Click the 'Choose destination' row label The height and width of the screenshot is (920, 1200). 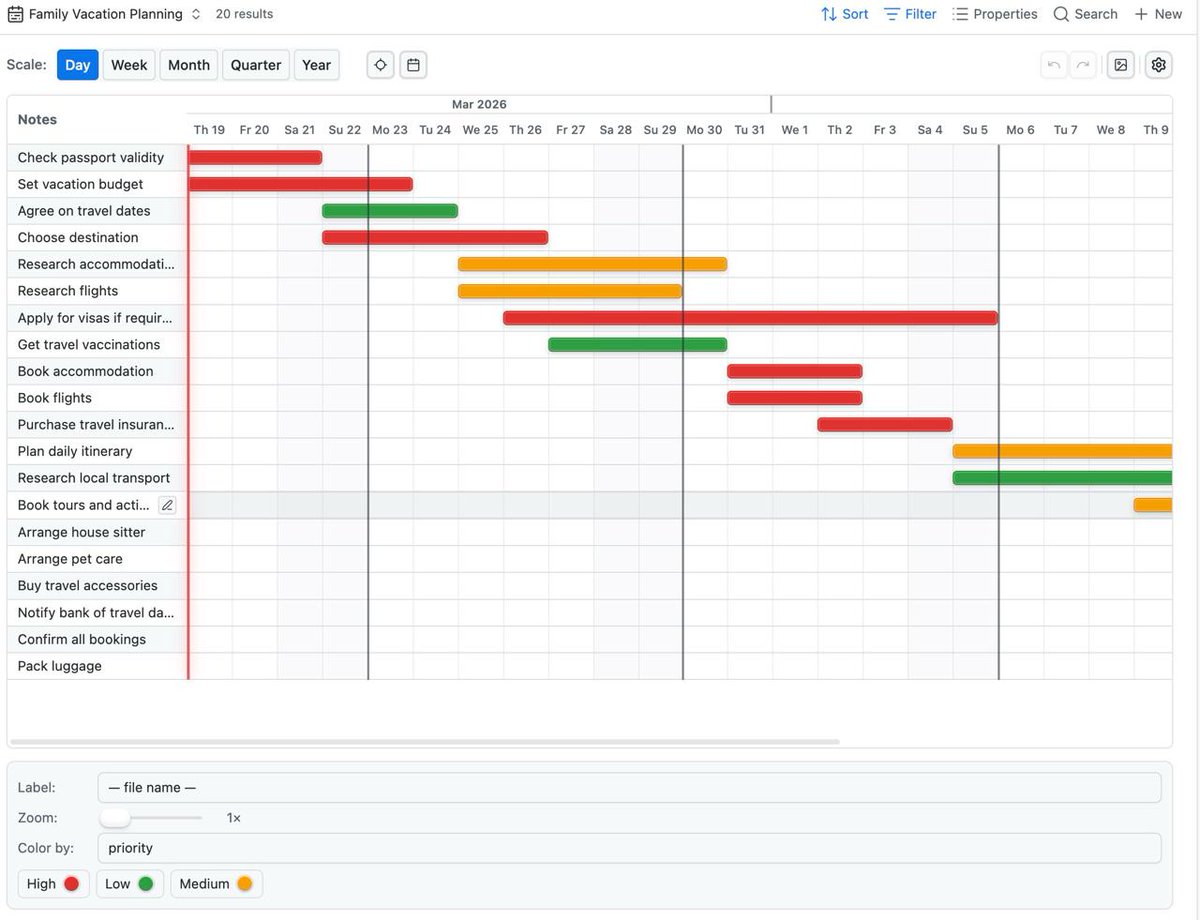[78, 238]
